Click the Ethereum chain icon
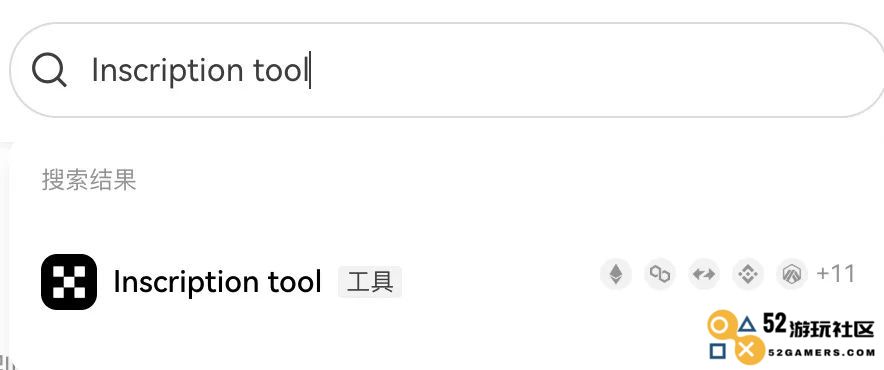Screen dimensions: 884x370 tap(616, 274)
